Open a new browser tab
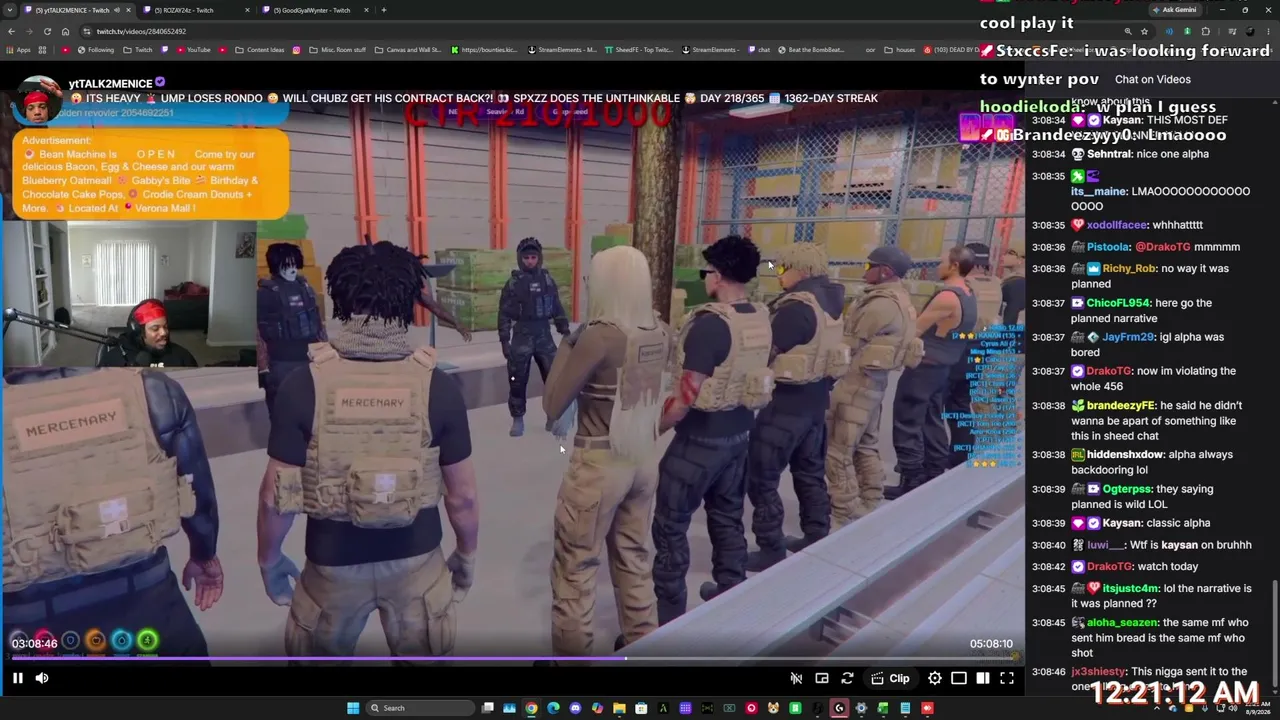 [x=384, y=10]
